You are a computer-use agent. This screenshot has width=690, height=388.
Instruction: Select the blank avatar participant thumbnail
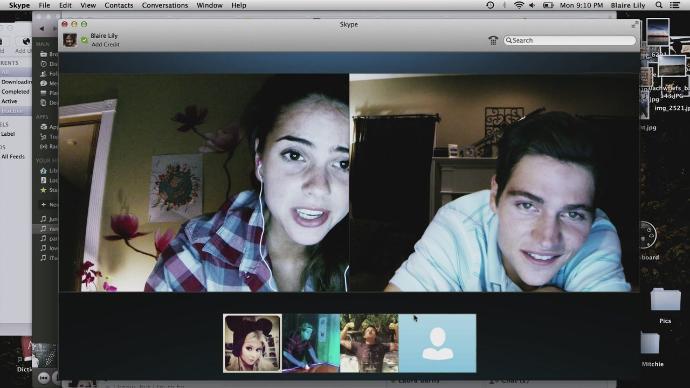click(437, 343)
